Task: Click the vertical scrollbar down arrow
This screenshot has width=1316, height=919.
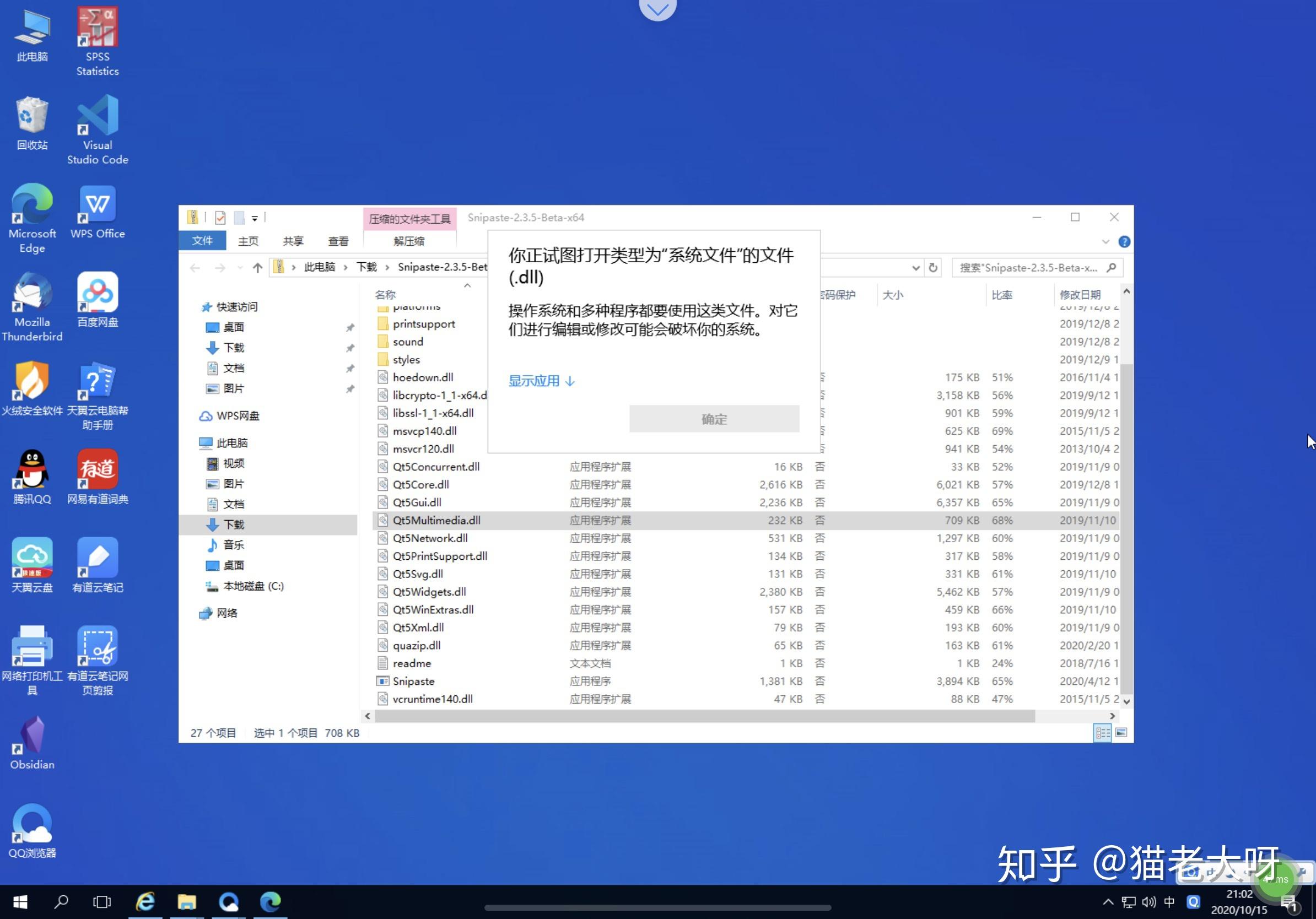Action: (x=1127, y=701)
